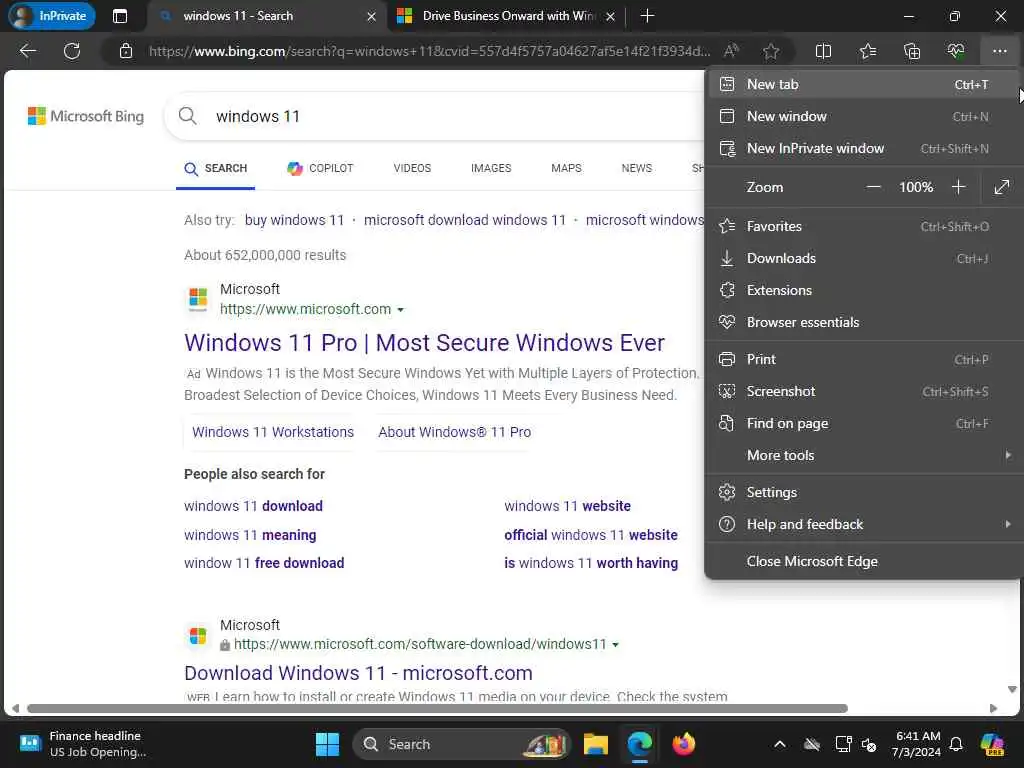This screenshot has height=768, width=1024.
Task: Open a new tab with plus button
Action: 647,16
